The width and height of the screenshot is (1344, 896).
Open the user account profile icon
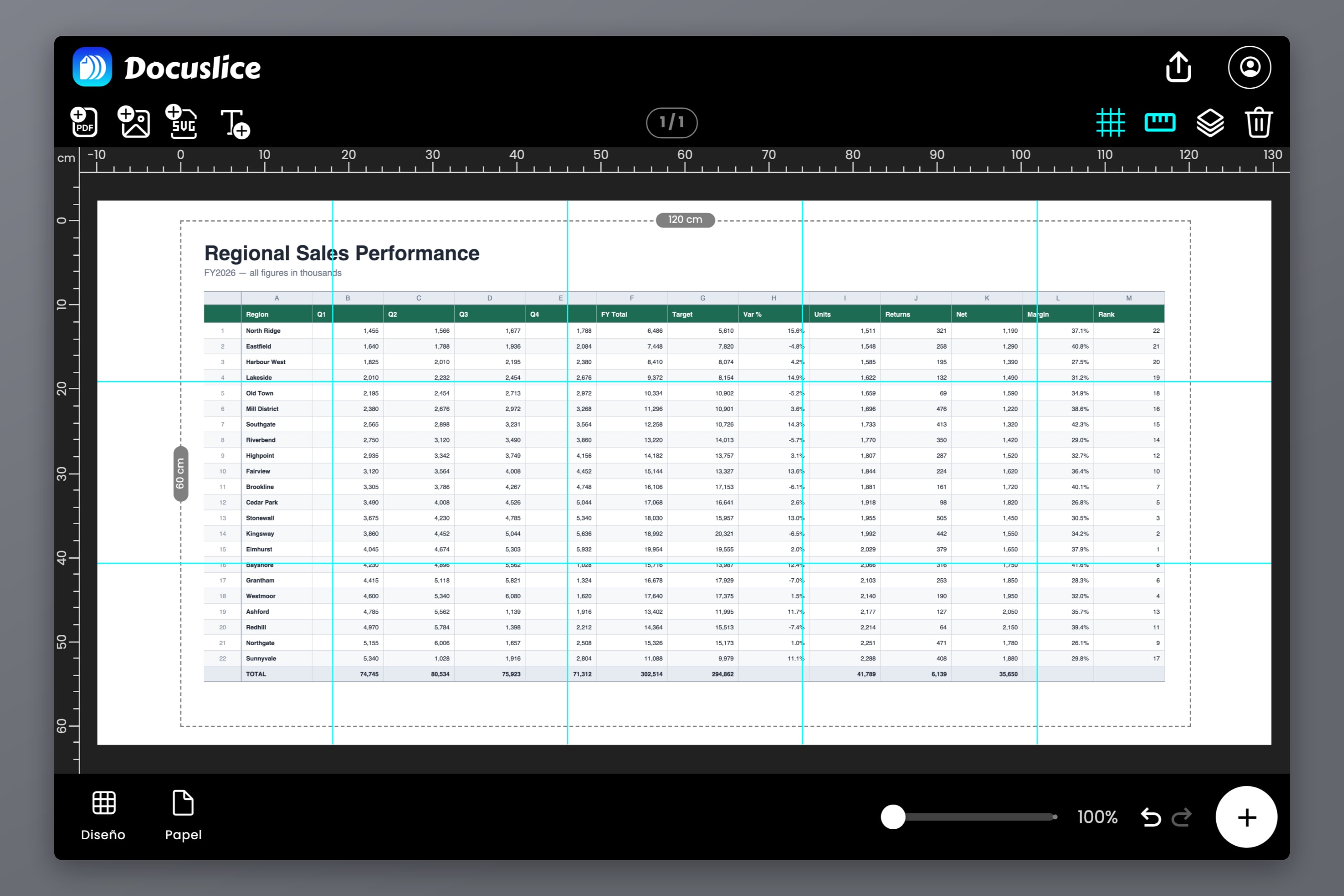1250,68
